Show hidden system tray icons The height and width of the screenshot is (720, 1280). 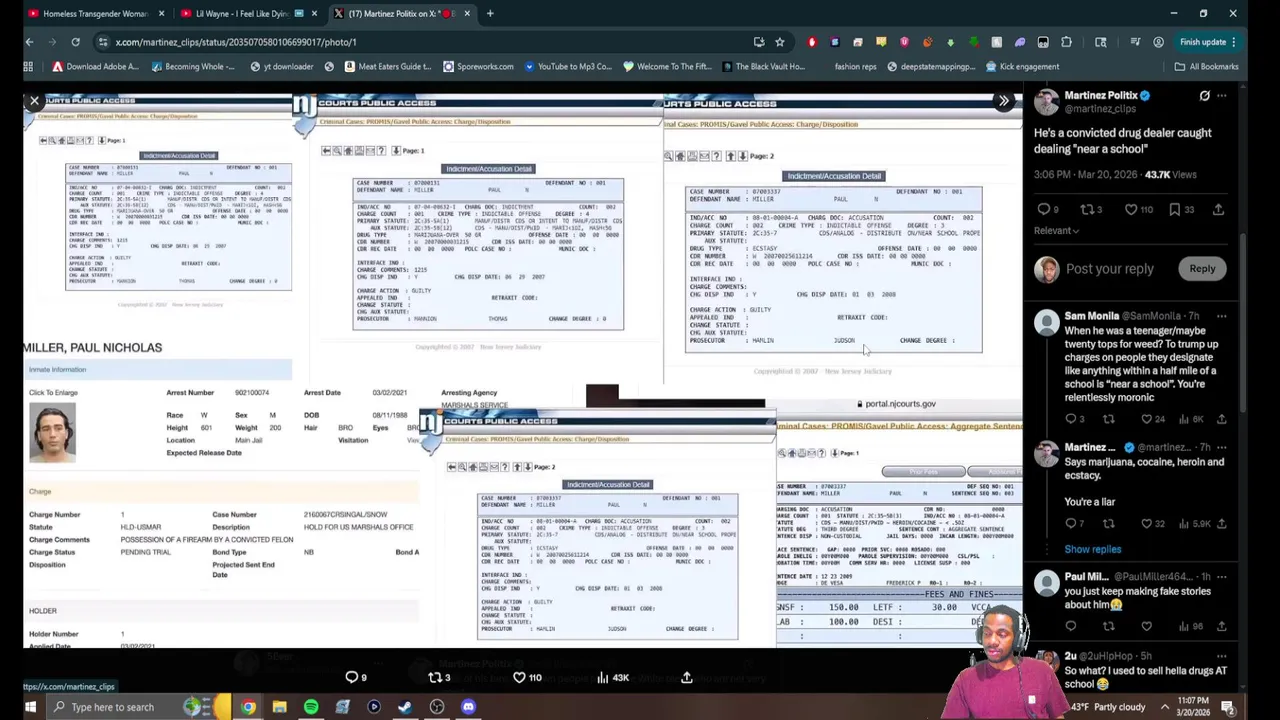(1164, 707)
